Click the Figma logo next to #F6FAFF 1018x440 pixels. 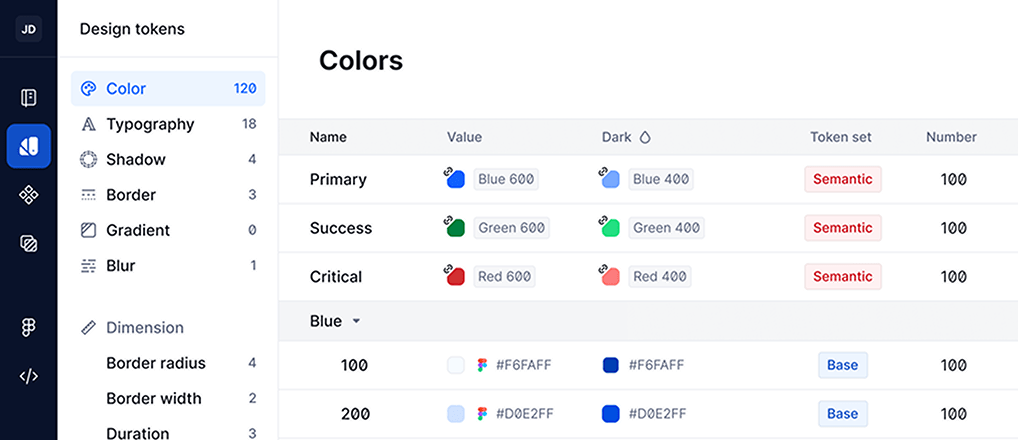tap(482, 365)
